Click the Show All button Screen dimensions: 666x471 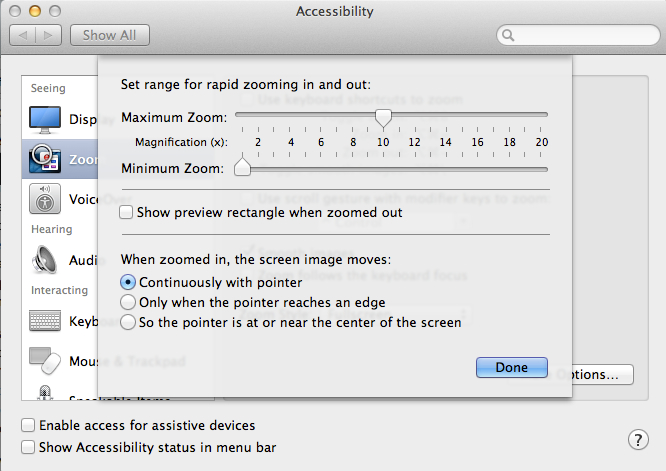tap(110, 35)
